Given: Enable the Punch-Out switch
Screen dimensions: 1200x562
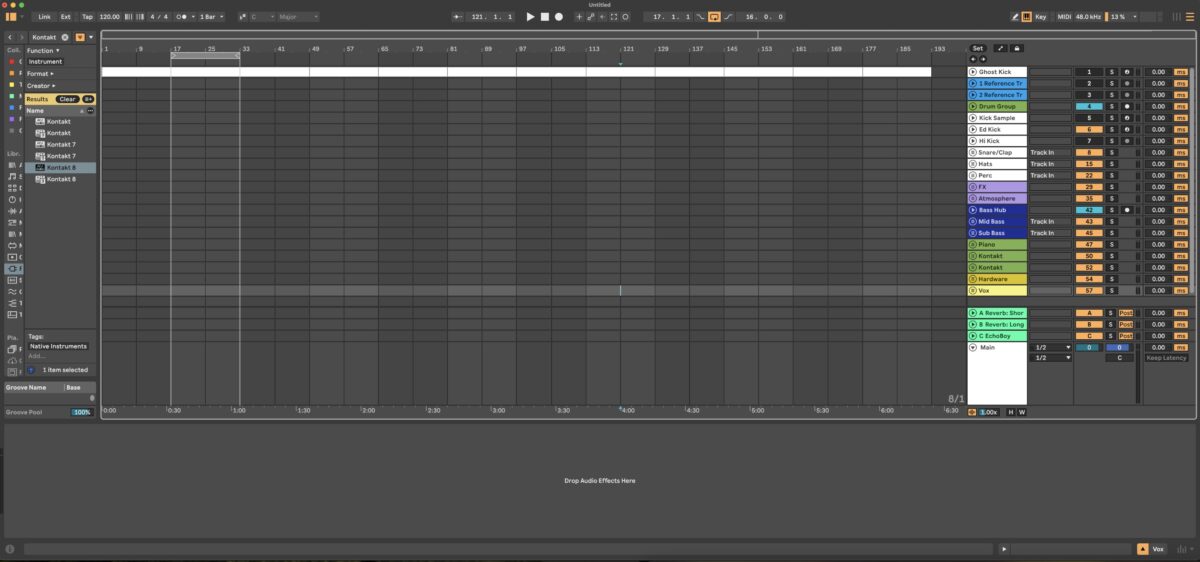Looking at the screenshot, I should point(727,17).
